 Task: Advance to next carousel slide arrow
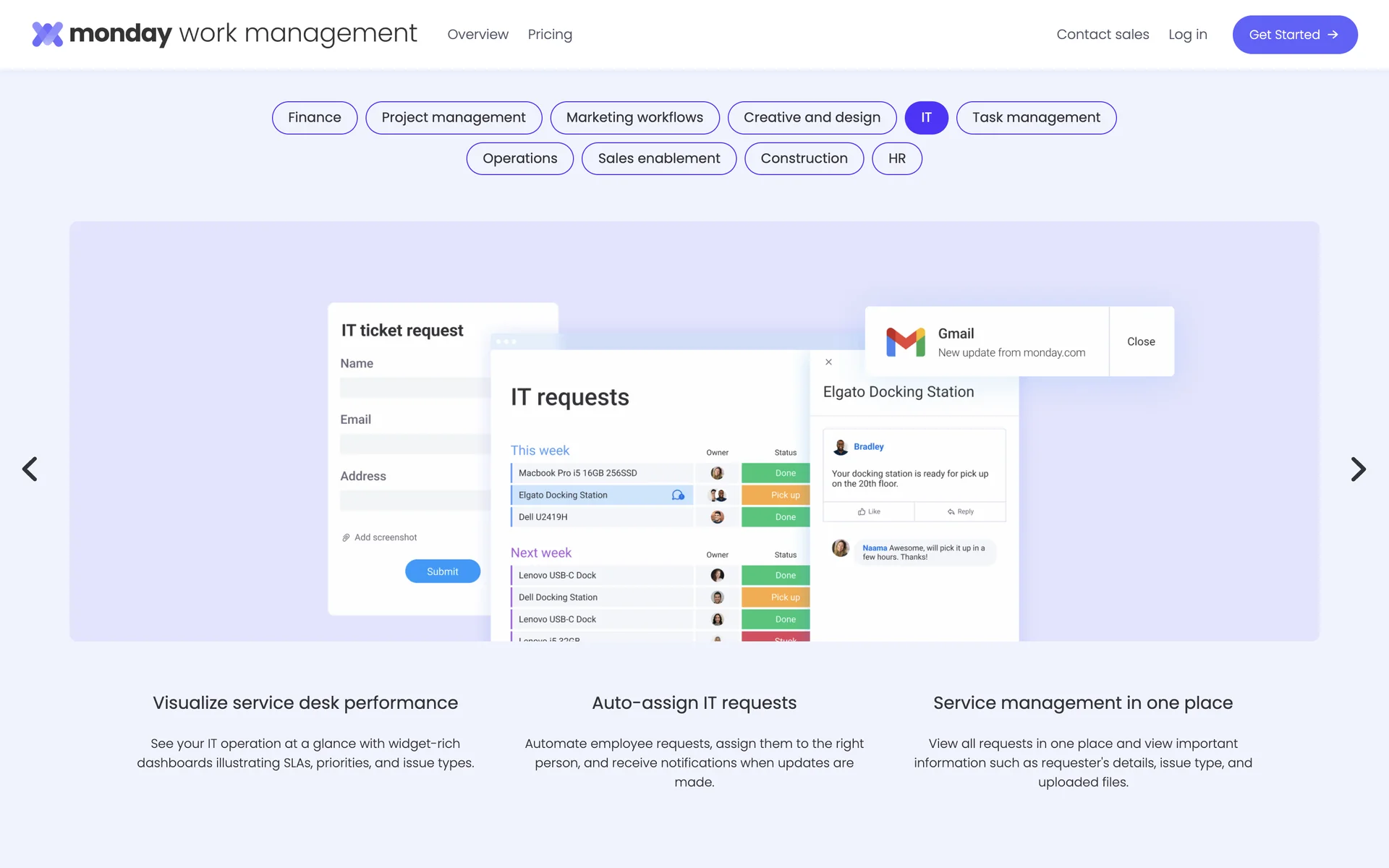[x=1358, y=469]
